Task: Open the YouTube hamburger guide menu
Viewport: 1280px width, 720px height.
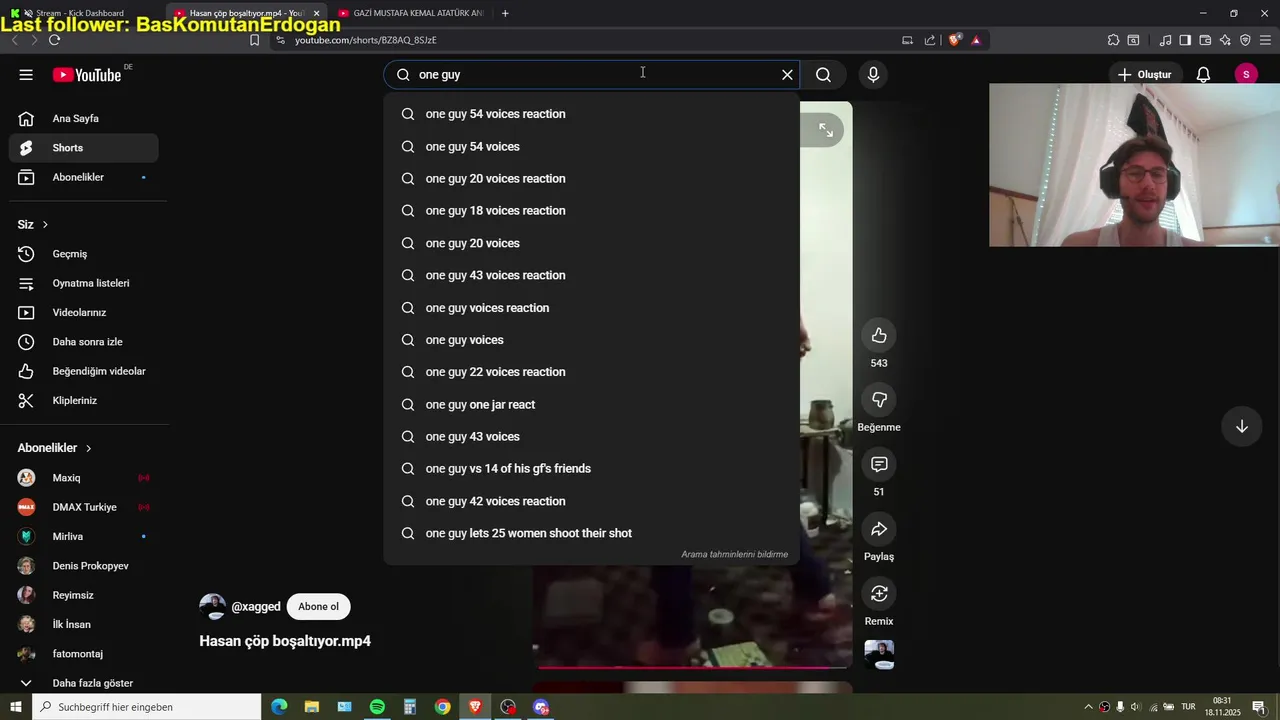Action: click(x=26, y=75)
